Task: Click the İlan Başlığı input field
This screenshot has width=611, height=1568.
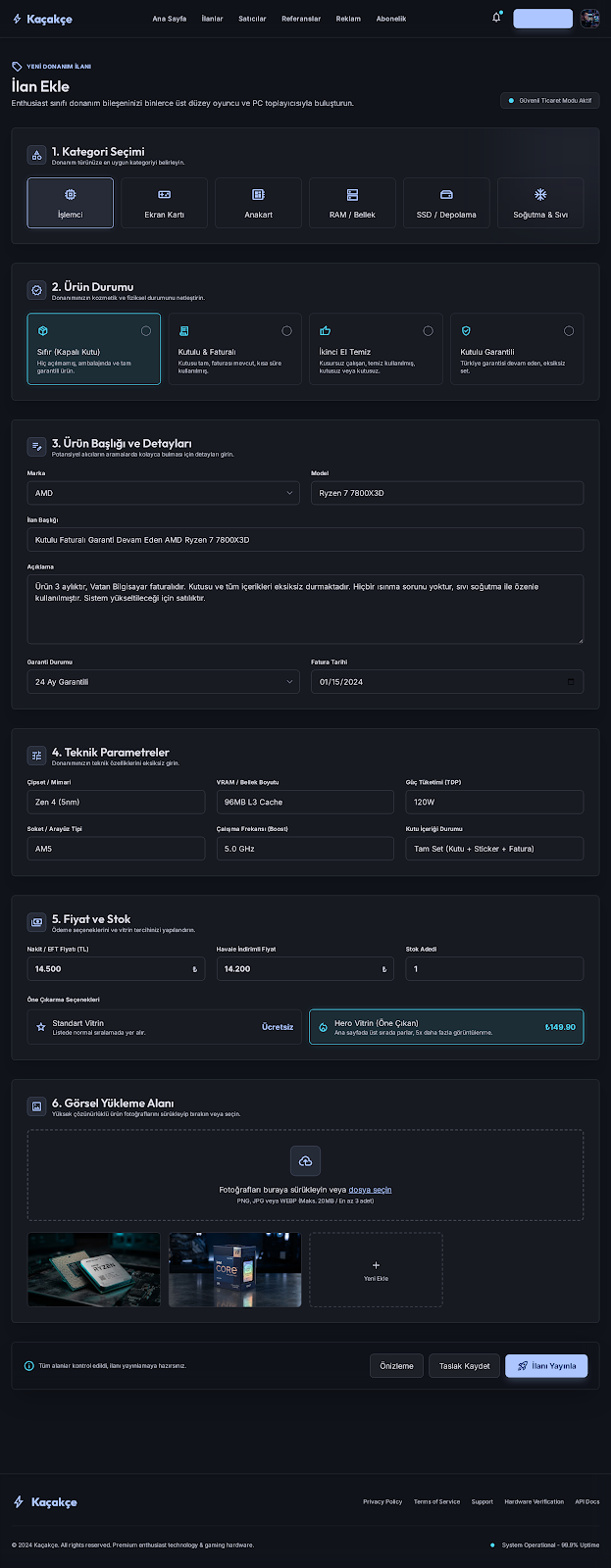Action: pos(305,540)
